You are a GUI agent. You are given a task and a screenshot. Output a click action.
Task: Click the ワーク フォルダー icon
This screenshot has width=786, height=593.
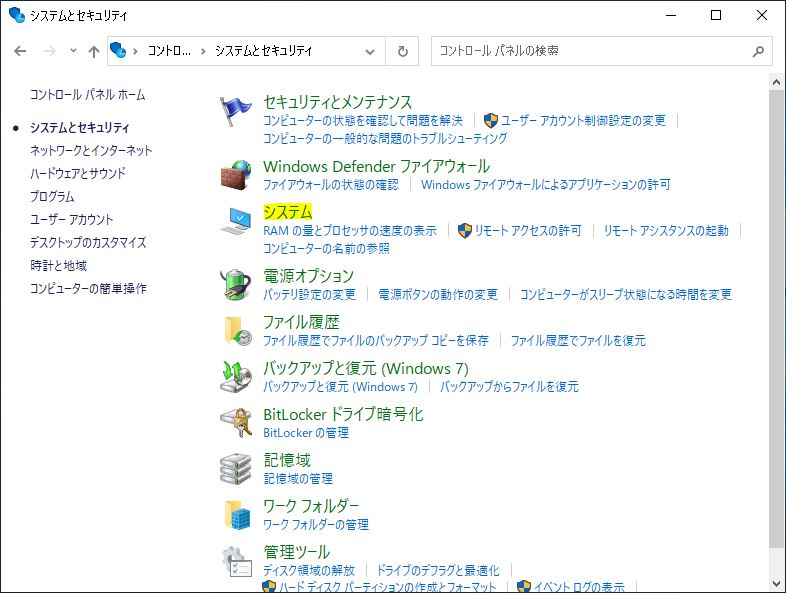[x=236, y=514]
